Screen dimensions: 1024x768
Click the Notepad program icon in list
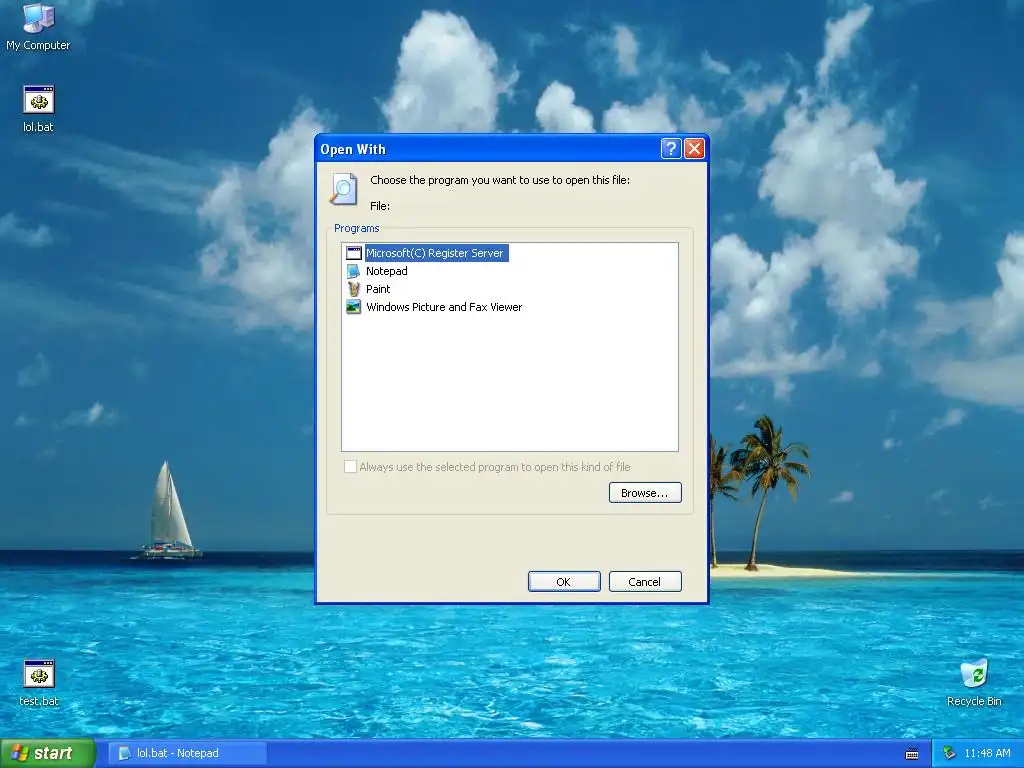click(x=353, y=271)
